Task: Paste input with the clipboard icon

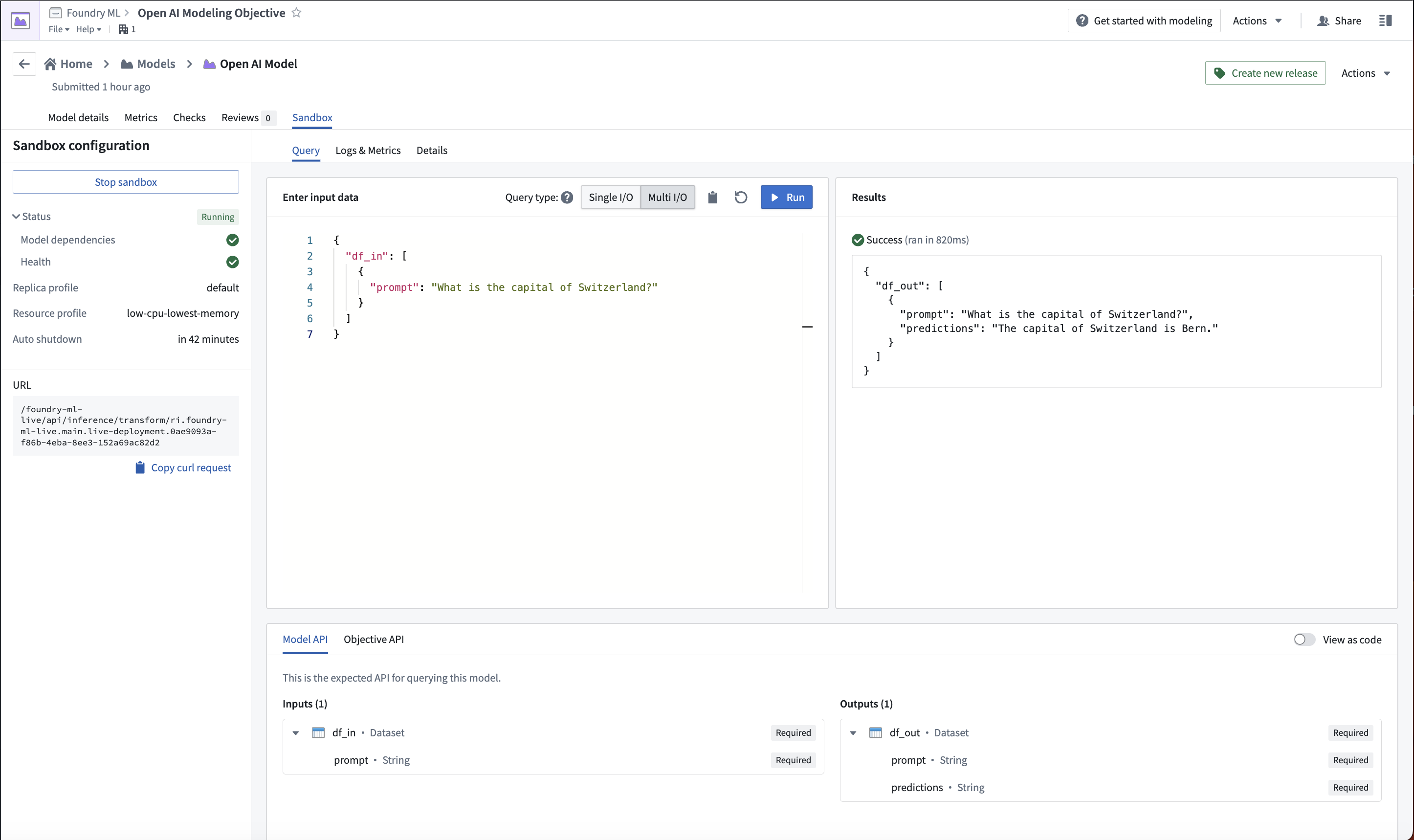Action: (713, 198)
